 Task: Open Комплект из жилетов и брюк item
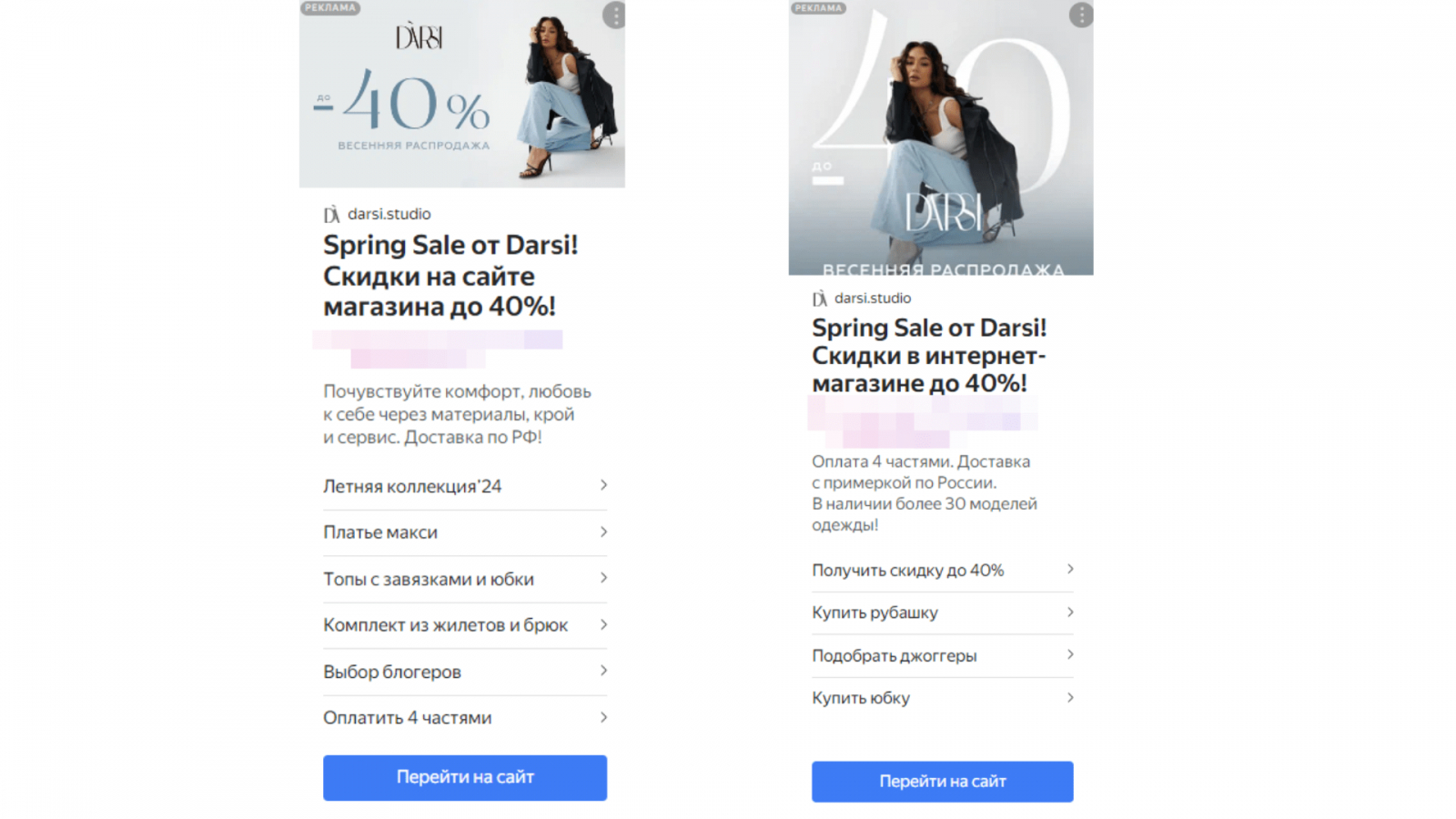[465, 625]
